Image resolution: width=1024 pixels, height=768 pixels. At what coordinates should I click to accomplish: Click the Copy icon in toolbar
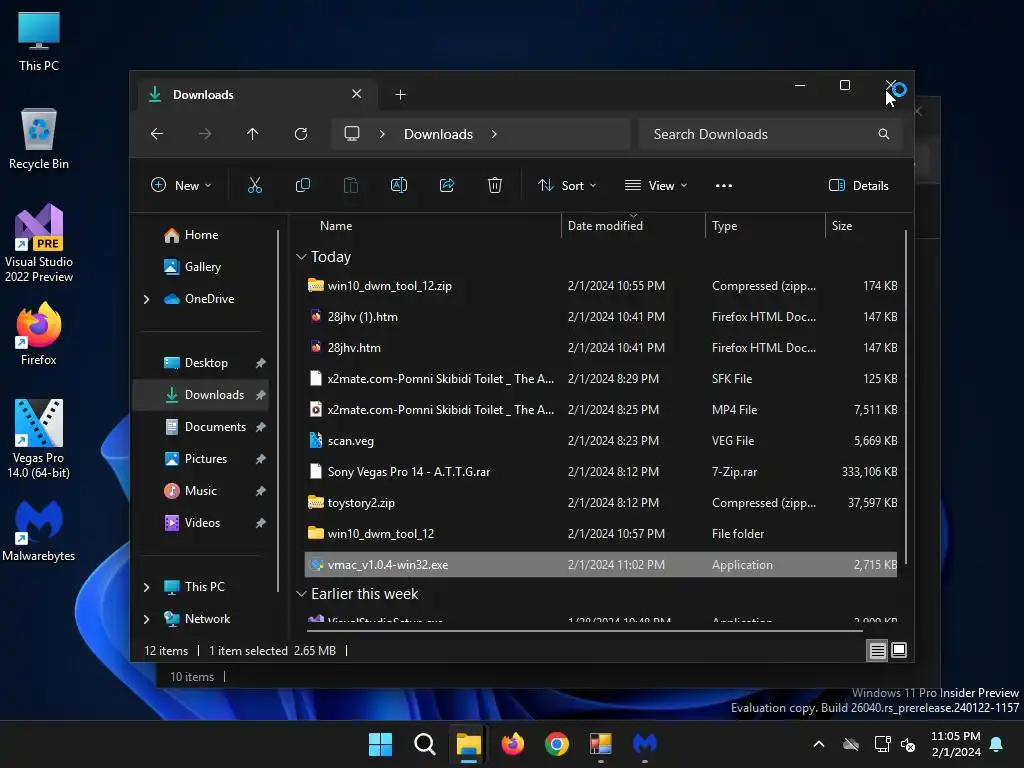pyautogui.click(x=302, y=185)
